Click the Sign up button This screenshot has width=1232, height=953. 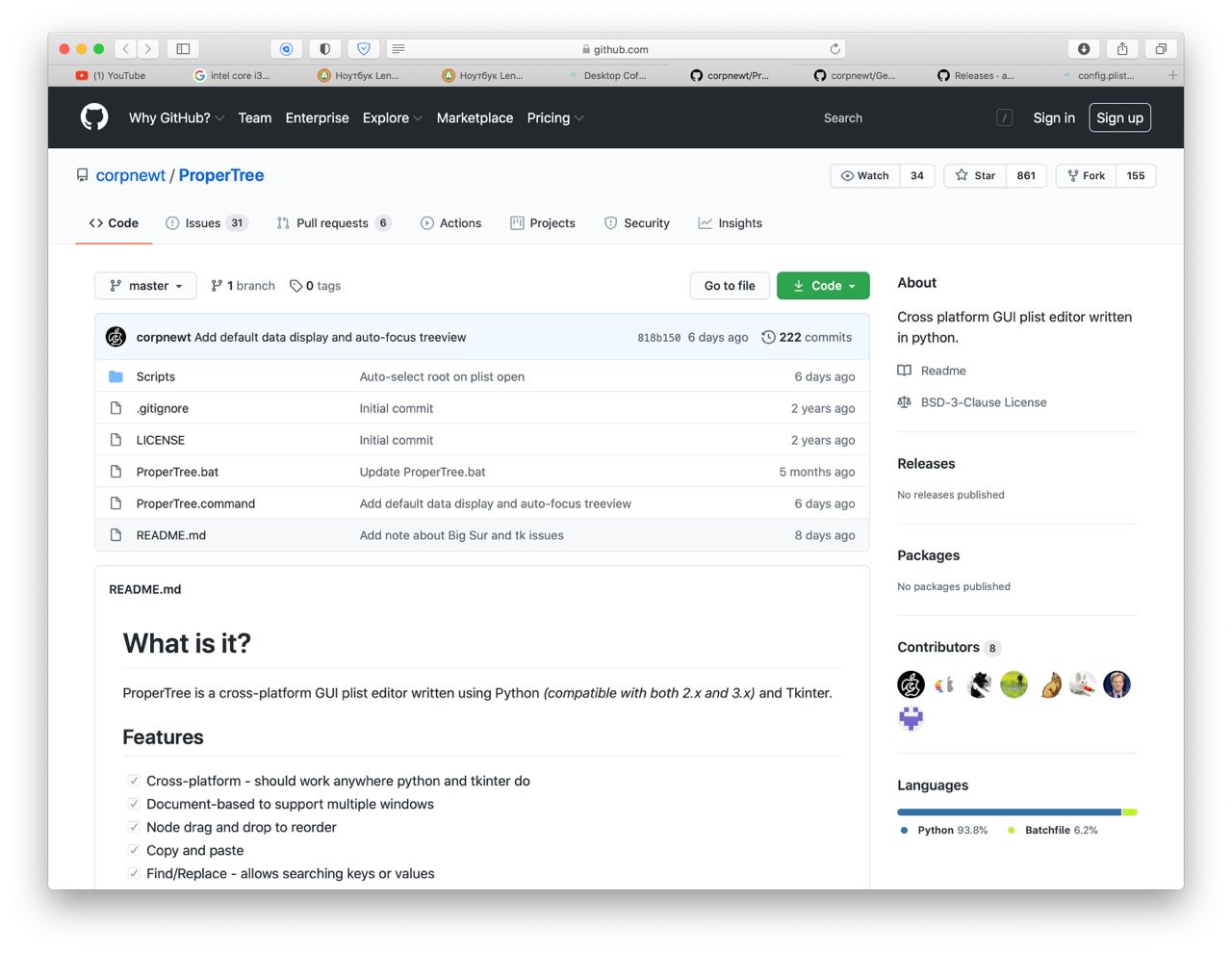coord(1120,117)
